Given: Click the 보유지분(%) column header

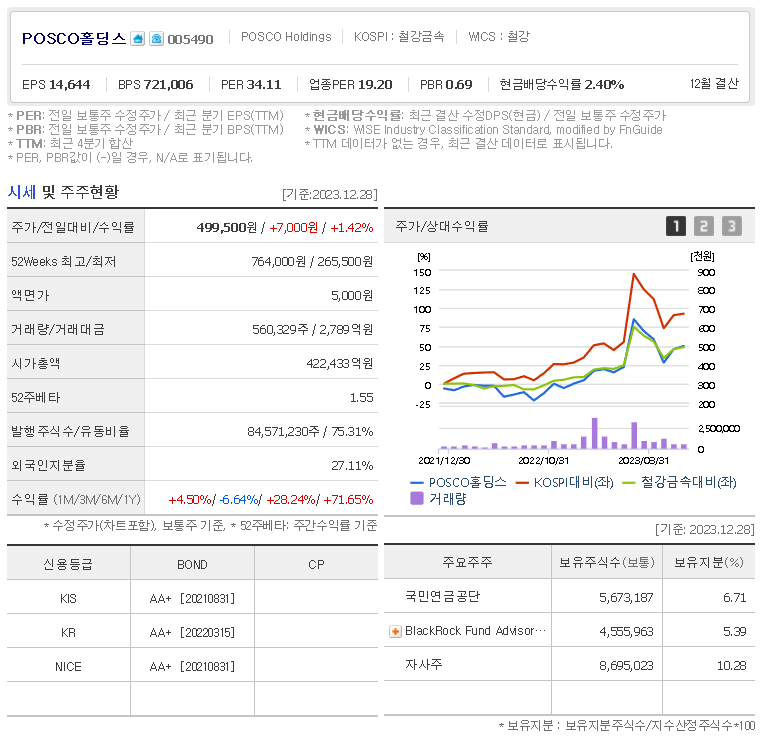Looking at the screenshot, I should click(709, 562).
